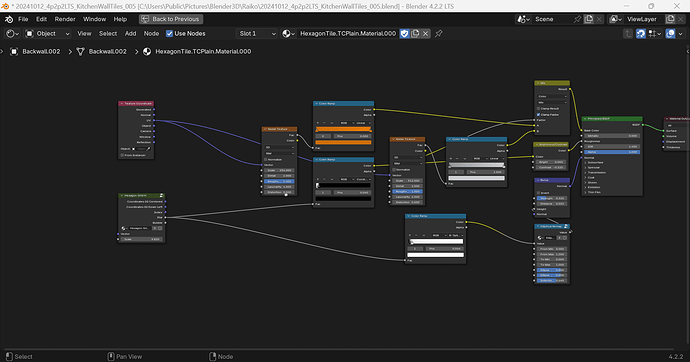Duplicate material with the new material icon
This screenshot has width=690, height=362.
pos(415,33)
